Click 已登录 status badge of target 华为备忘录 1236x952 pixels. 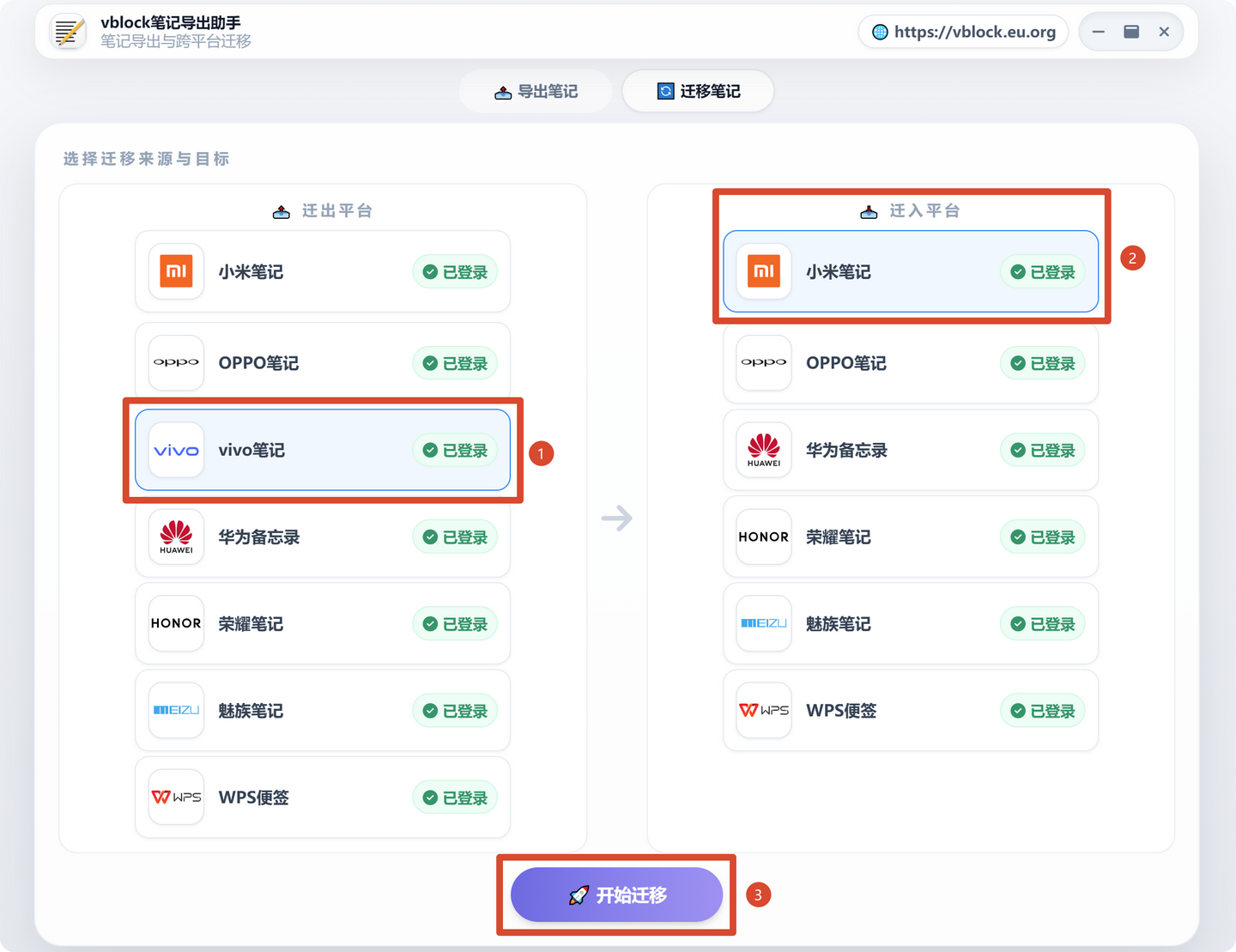pyautogui.click(x=1043, y=451)
